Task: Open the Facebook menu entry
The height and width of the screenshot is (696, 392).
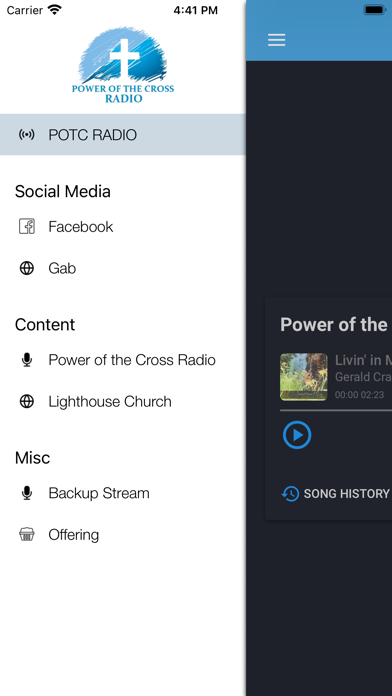Action: (123, 226)
